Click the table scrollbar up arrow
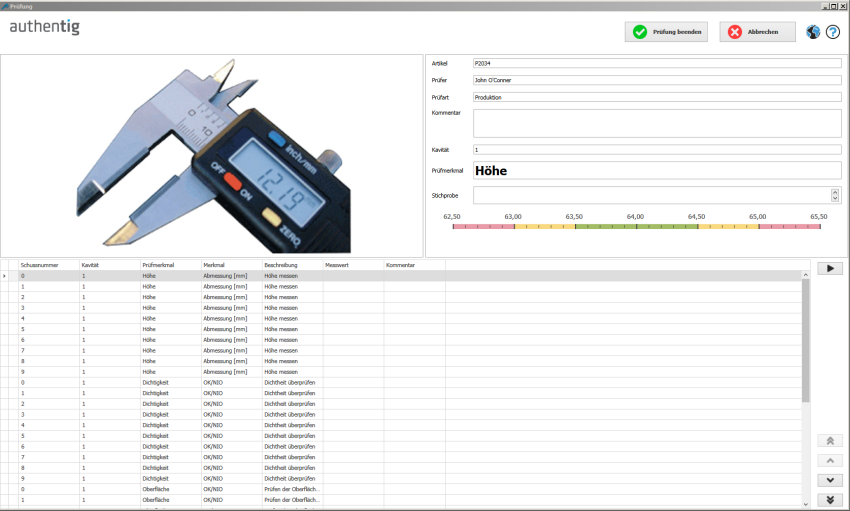The width and height of the screenshot is (850, 511). 806,275
